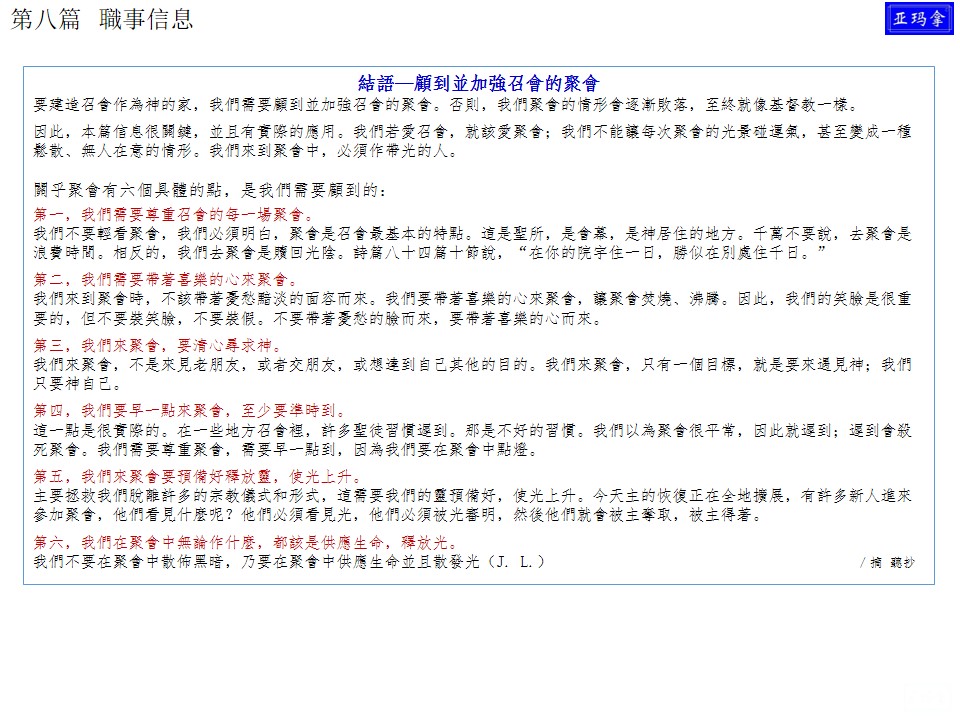Click the blue 亞瑪拿 button

tap(919, 19)
